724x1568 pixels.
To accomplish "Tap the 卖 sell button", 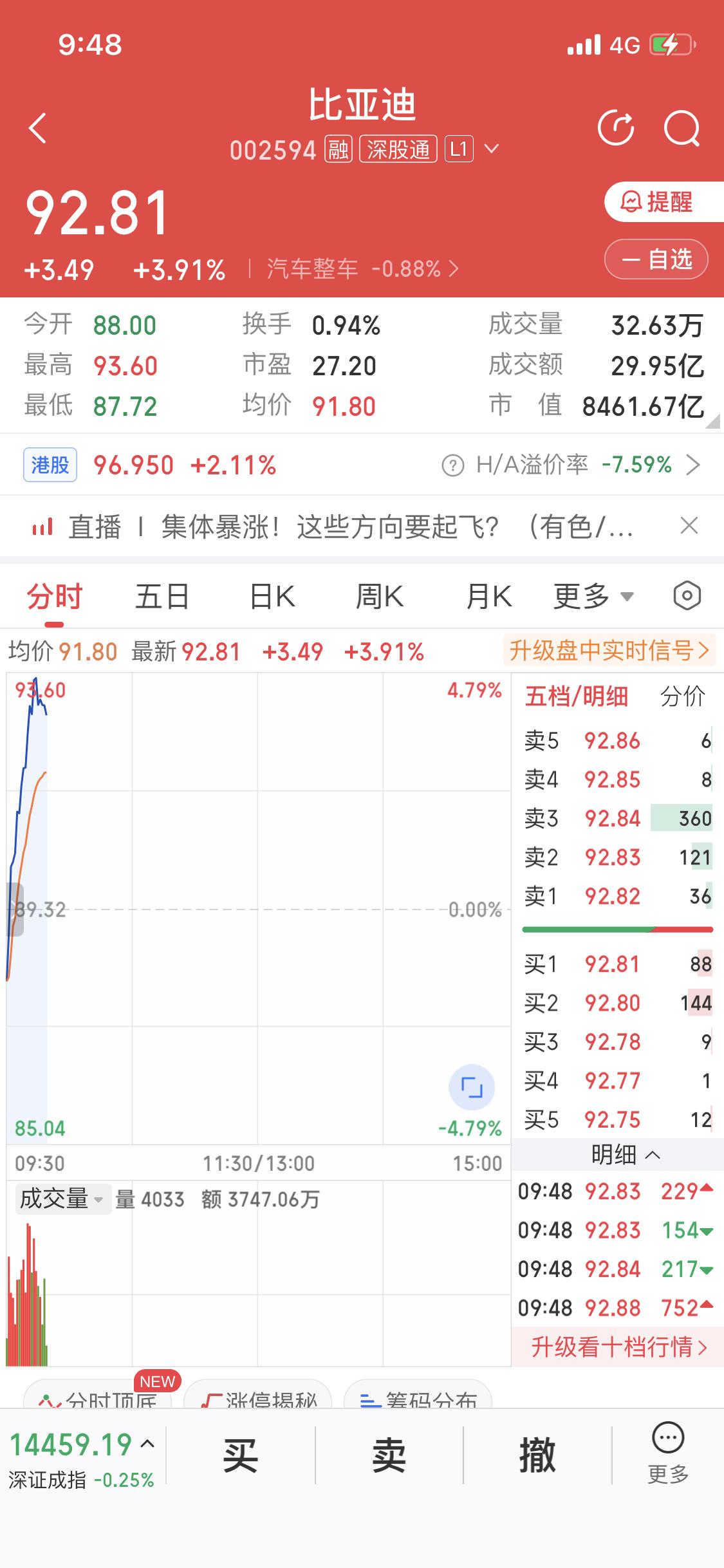I will coord(389,1456).
